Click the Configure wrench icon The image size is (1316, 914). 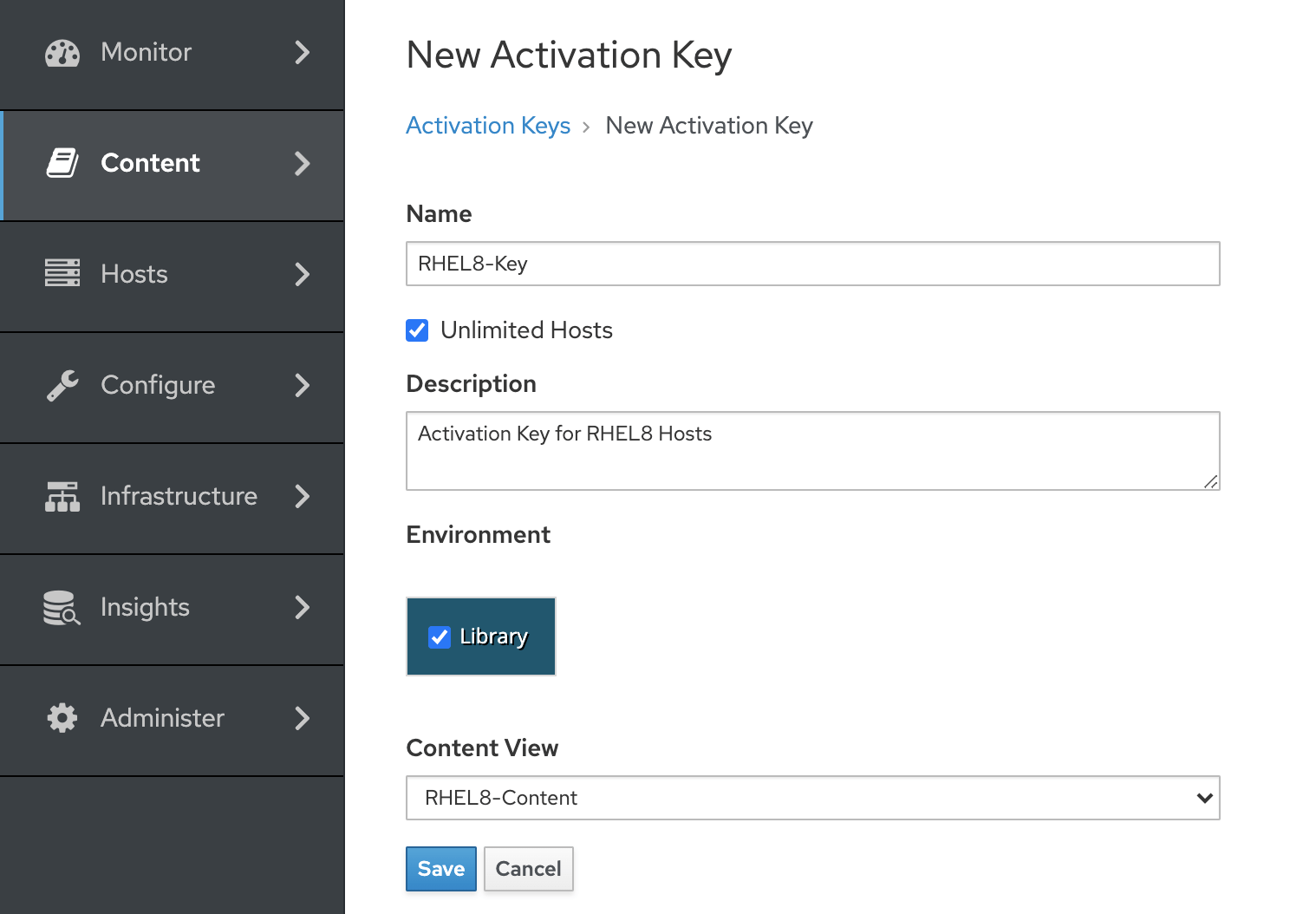[62, 385]
